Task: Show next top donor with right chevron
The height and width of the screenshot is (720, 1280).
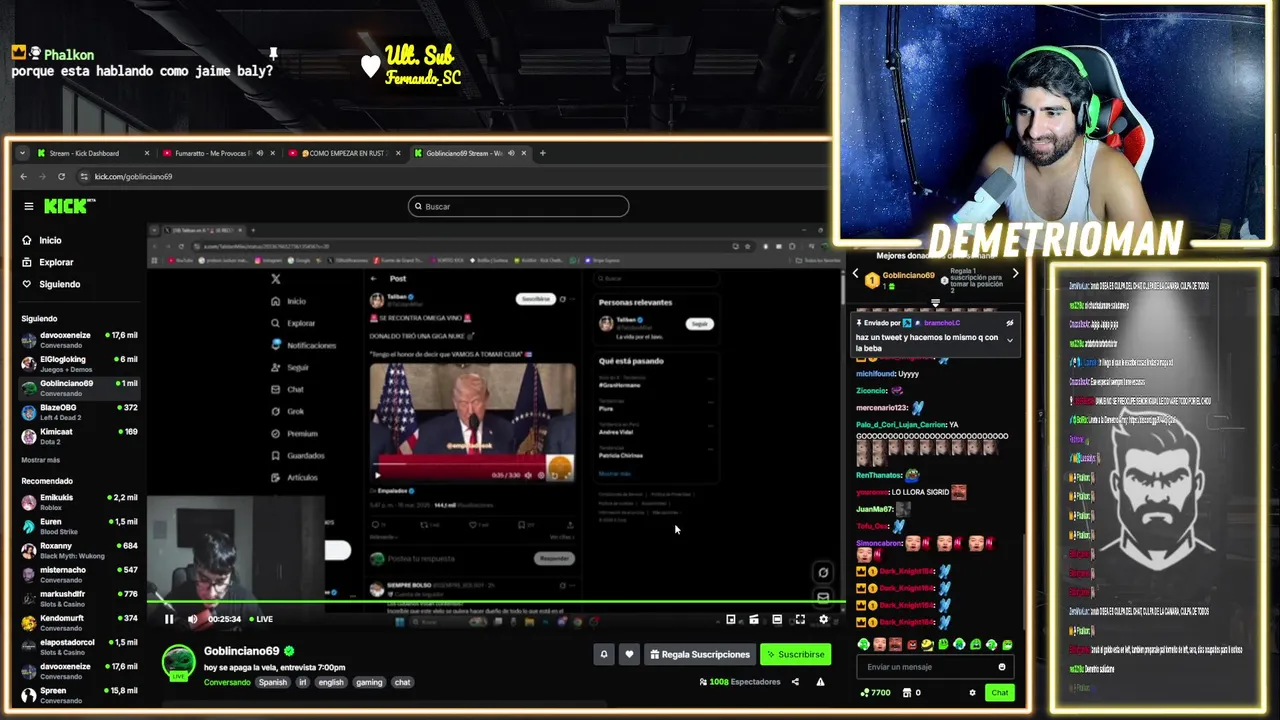Action: coord(1015,274)
